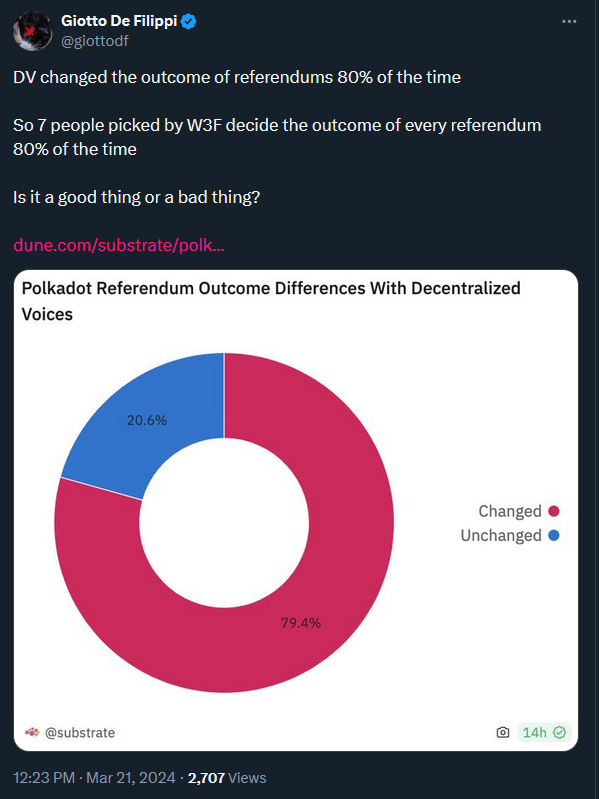Select the Changed legend label text
Screen dimensions: 599x799
[x=510, y=511]
